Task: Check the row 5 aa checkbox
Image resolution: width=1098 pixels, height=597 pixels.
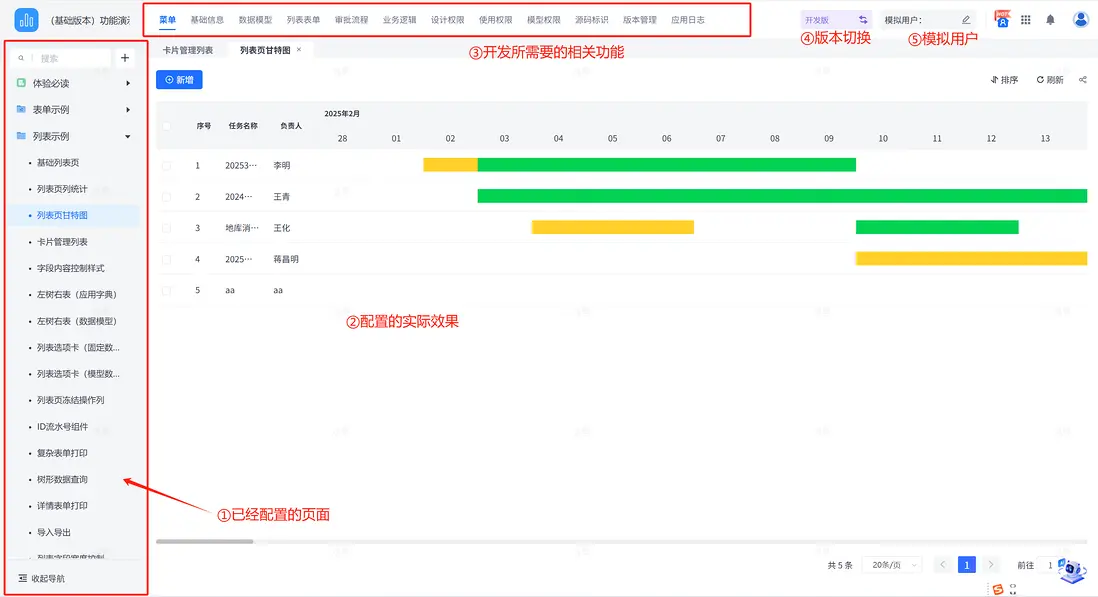Action: [166, 290]
